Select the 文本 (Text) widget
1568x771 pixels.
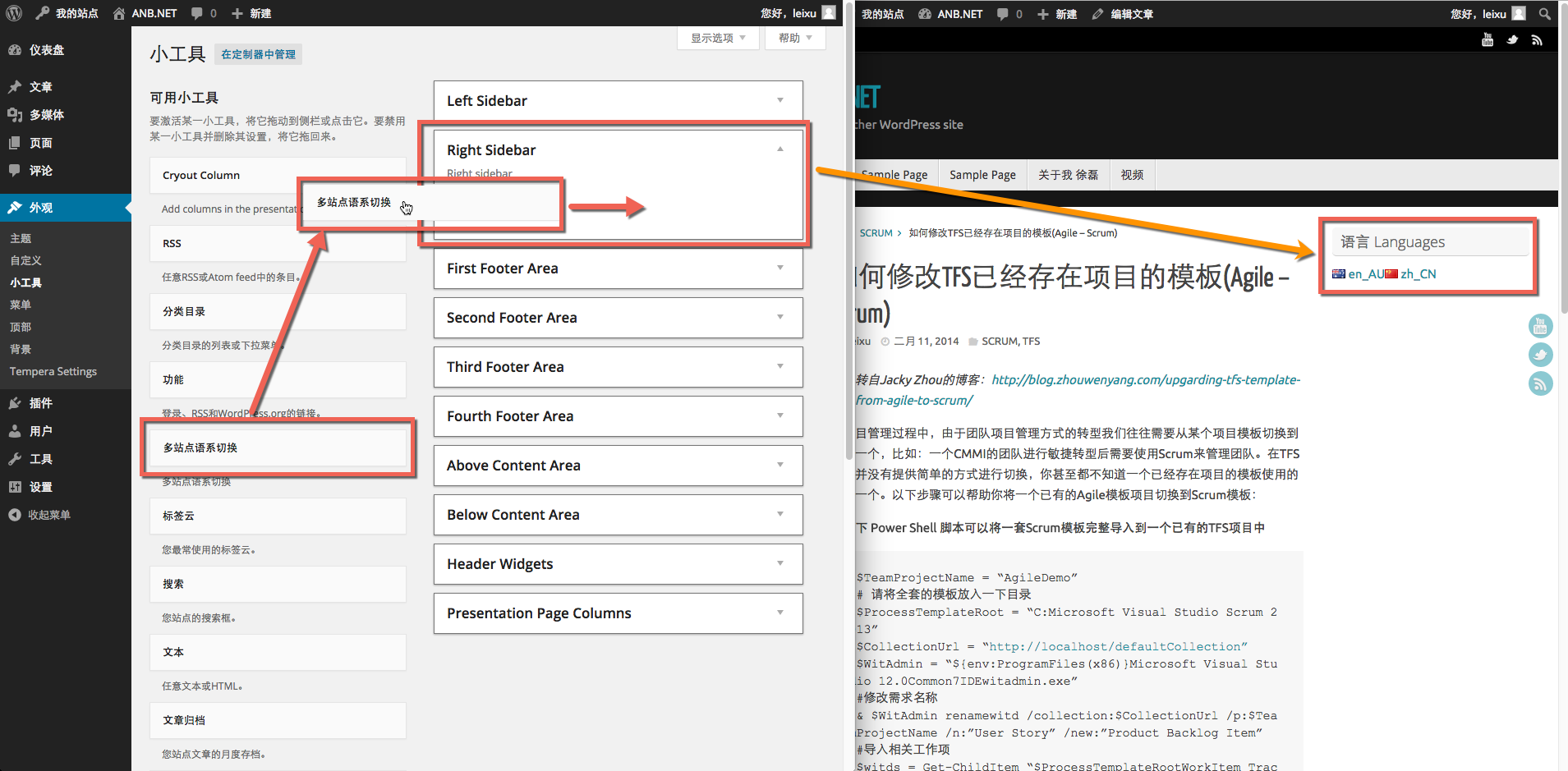(x=278, y=652)
